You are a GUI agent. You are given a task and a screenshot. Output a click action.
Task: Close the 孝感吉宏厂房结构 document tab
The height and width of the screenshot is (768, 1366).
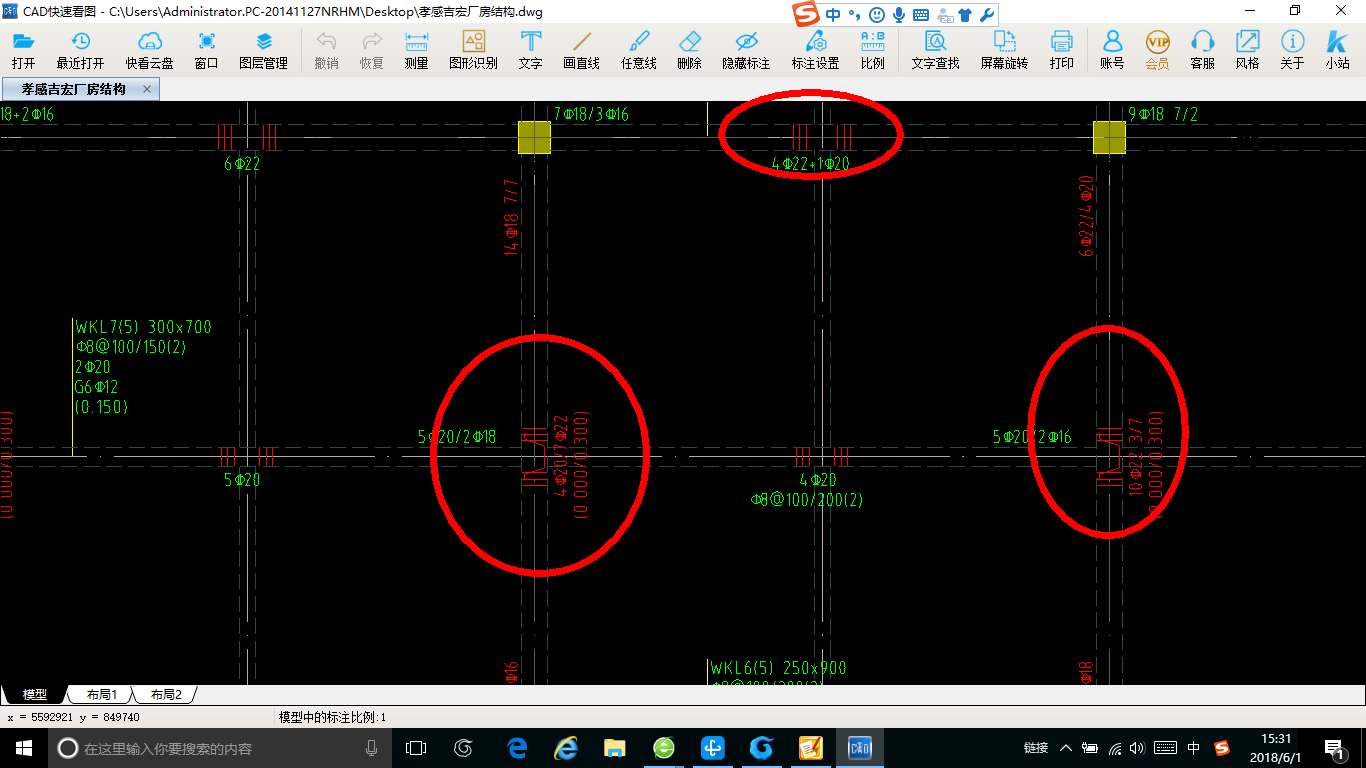click(x=147, y=89)
